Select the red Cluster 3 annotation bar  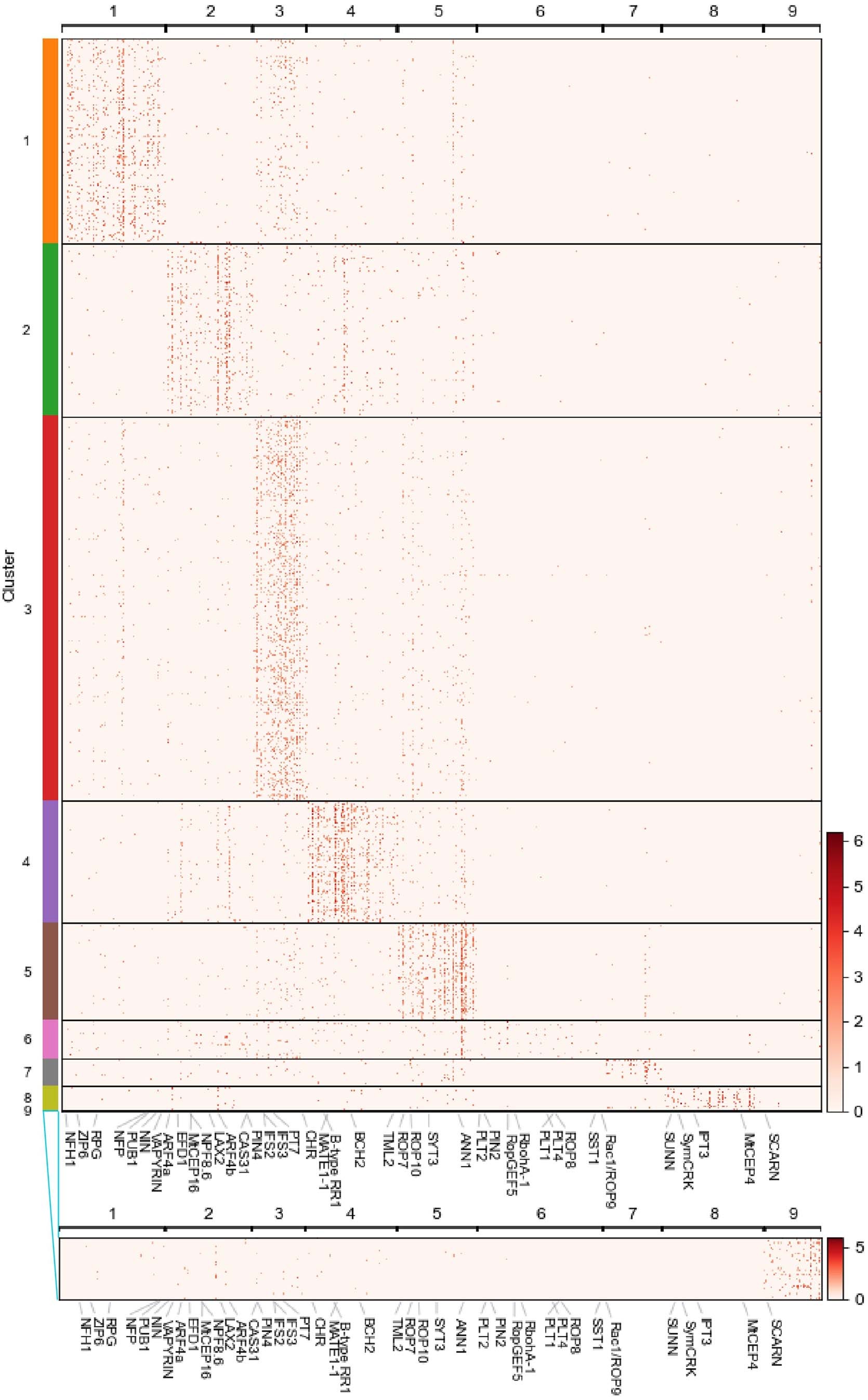pyautogui.click(x=50, y=609)
